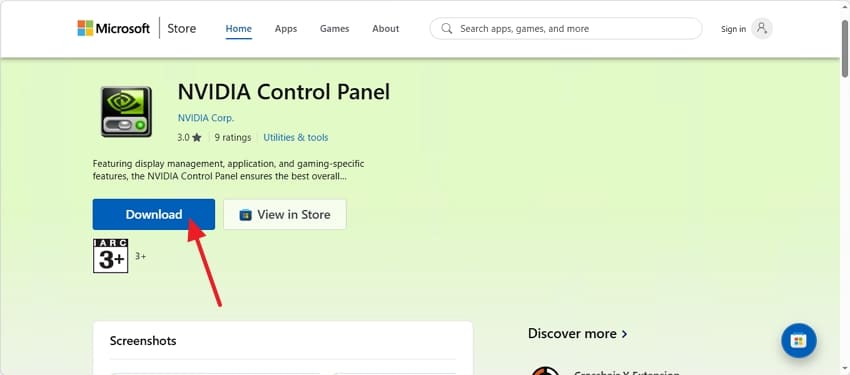Open the About tab

385,29
